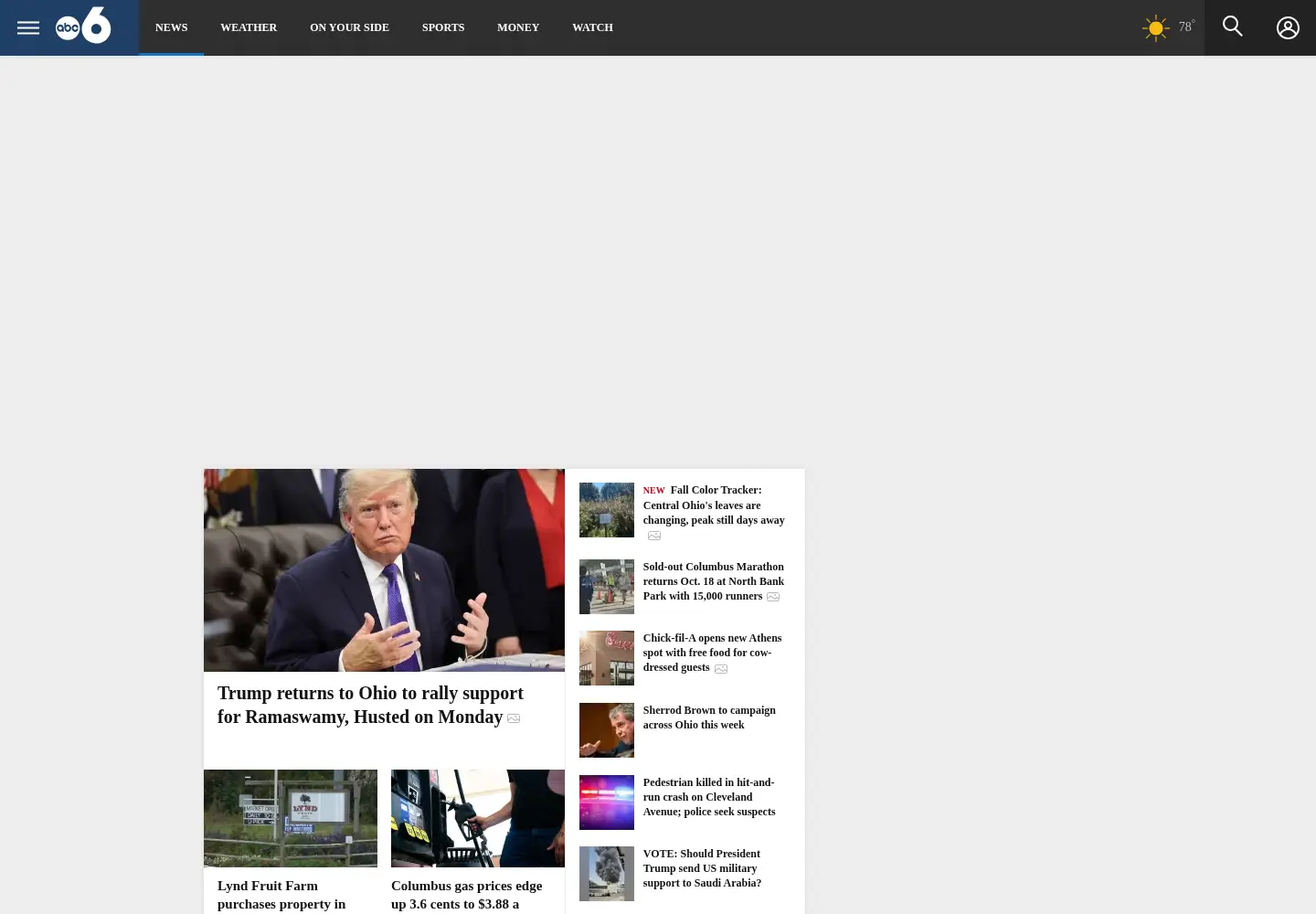Open the Sherrod Brown thumbnail

[x=606, y=730]
